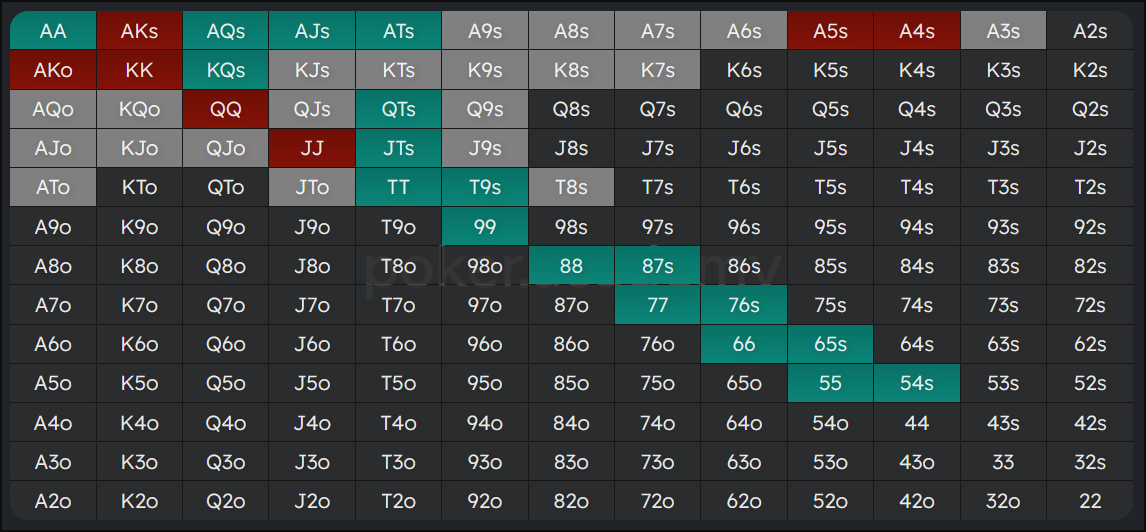Click the A5s suited cell
The image size is (1146, 532).
[x=830, y=31]
